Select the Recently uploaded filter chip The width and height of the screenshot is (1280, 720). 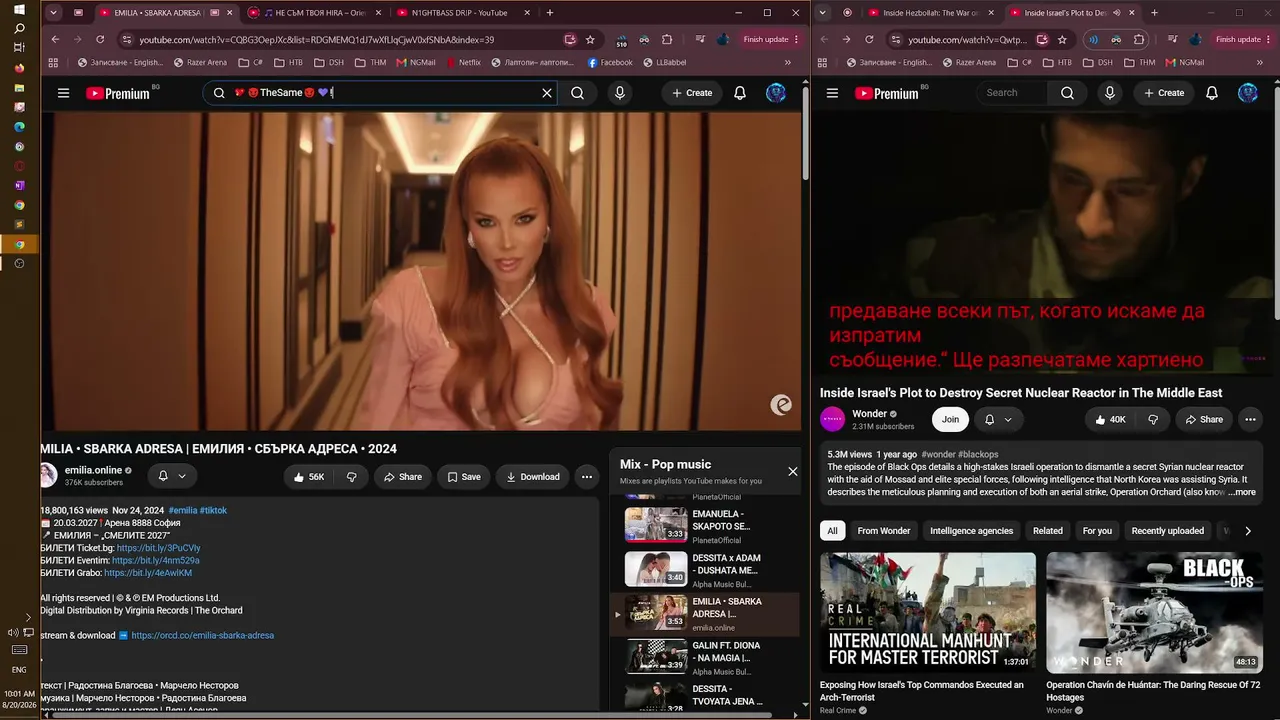[1167, 531]
